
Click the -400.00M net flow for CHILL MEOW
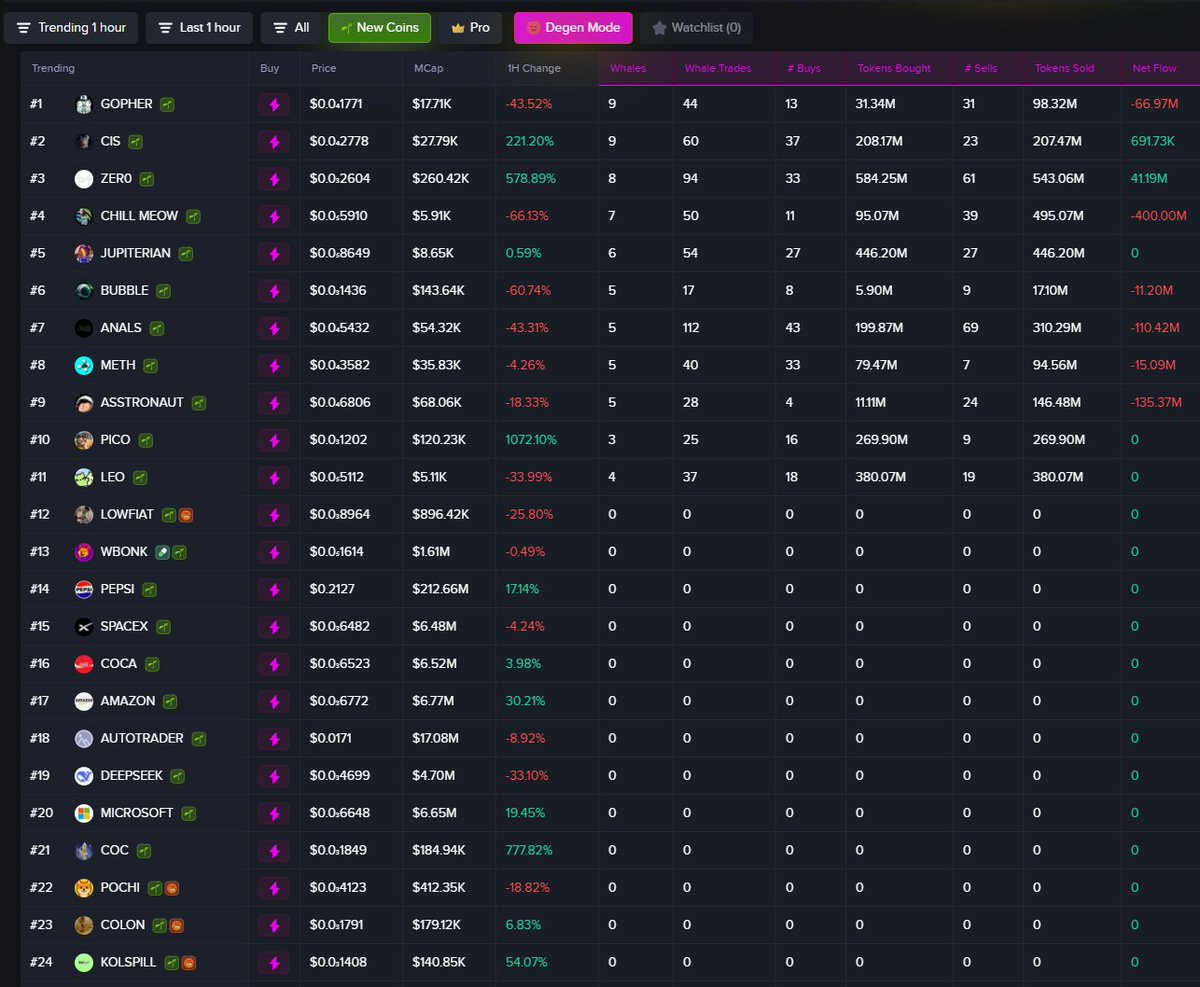click(1159, 216)
